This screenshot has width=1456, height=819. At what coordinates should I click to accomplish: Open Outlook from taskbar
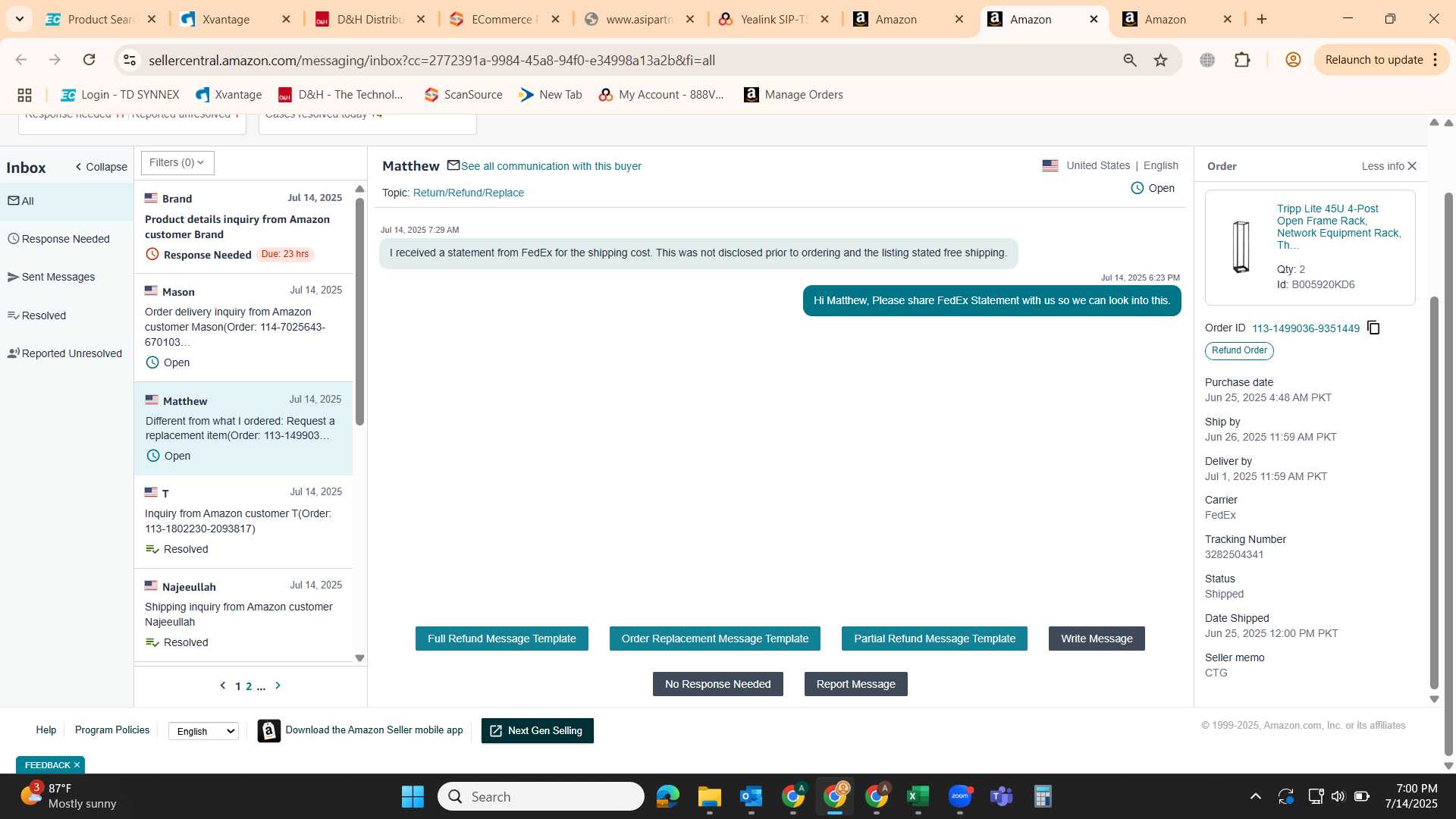pyautogui.click(x=751, y=796)
